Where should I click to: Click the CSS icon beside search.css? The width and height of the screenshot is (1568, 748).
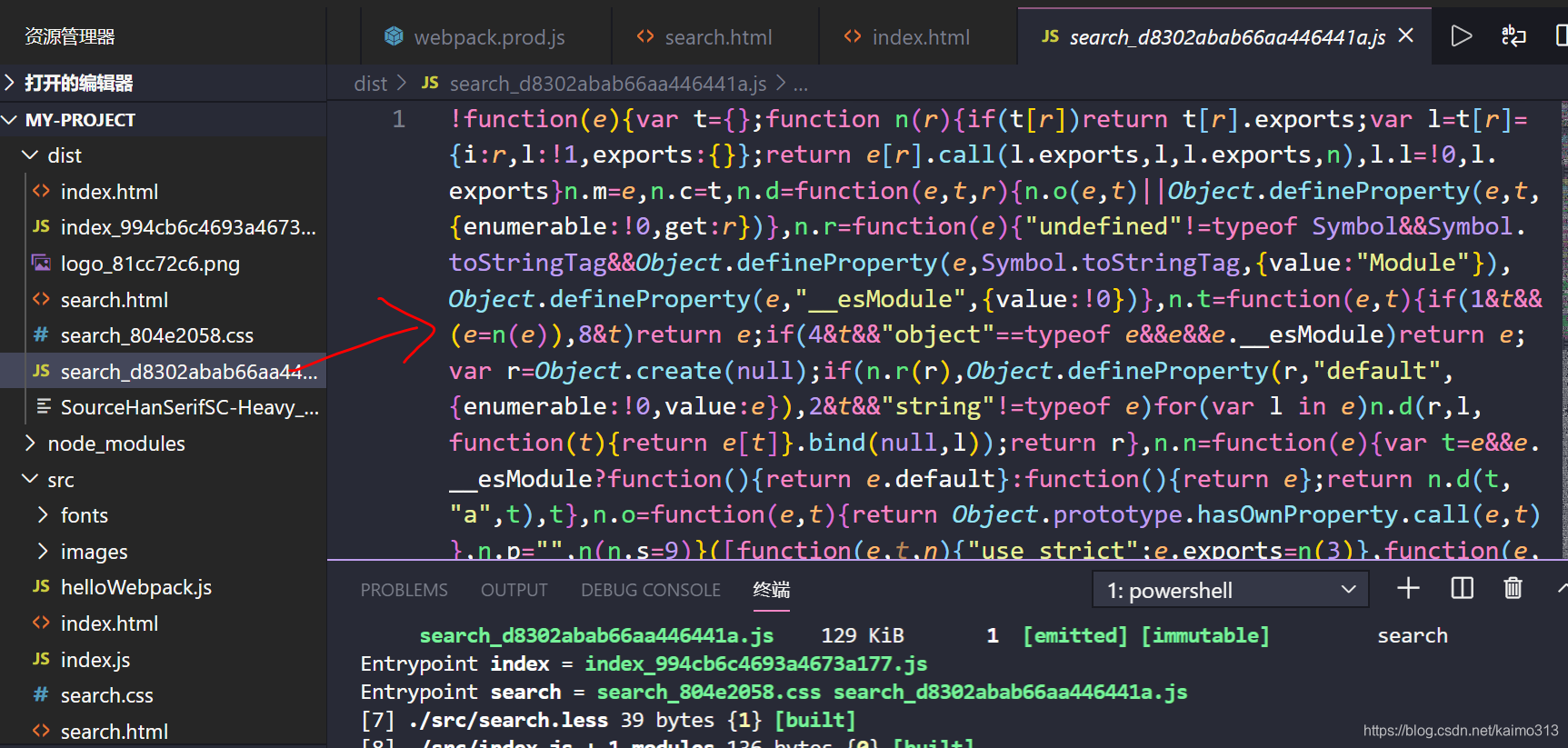41,694
